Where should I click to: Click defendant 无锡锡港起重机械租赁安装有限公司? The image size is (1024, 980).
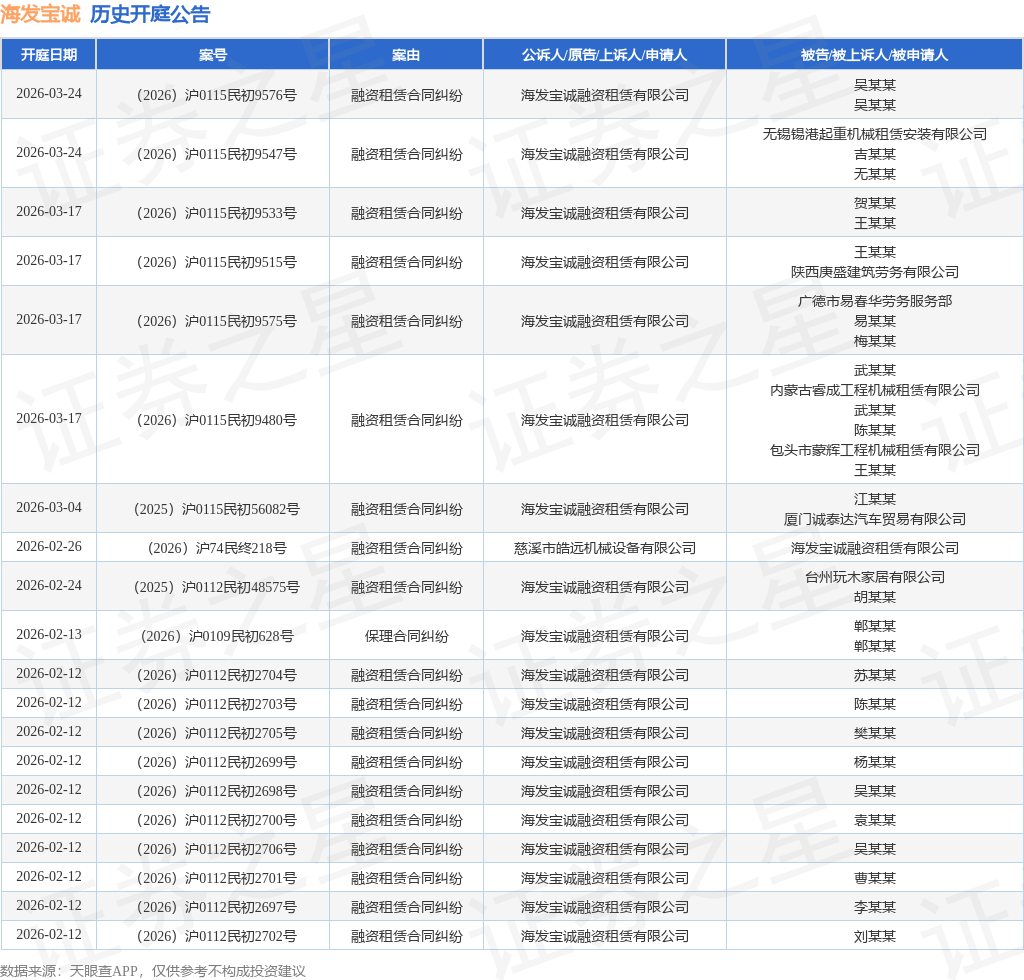click(874, 134)
